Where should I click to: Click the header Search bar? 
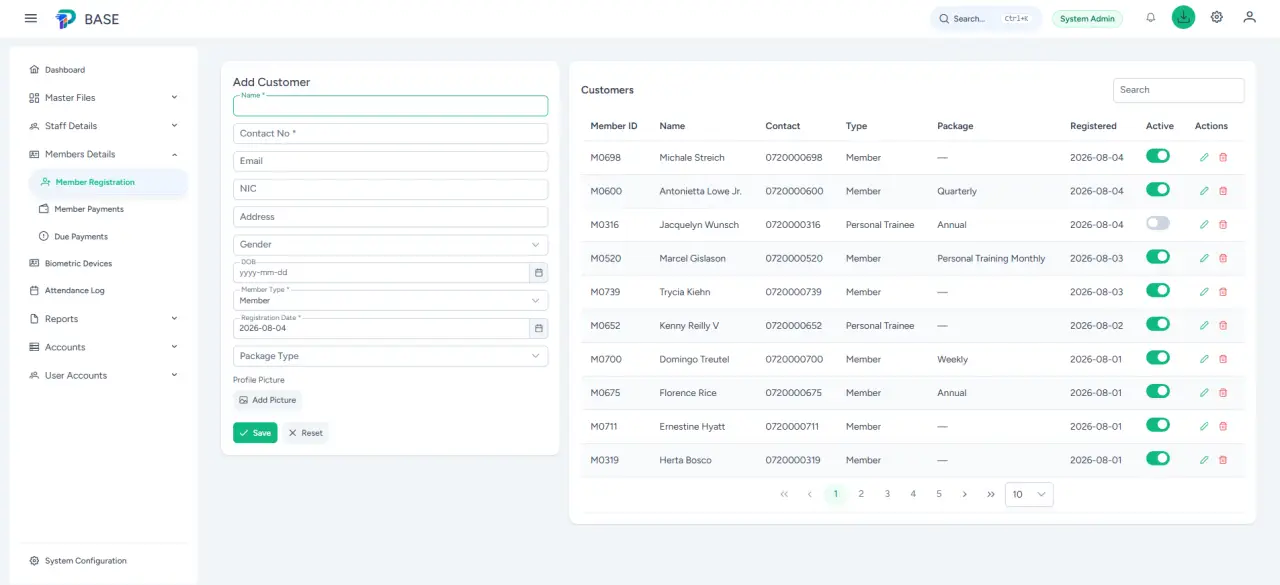click(x=986, y=19)
